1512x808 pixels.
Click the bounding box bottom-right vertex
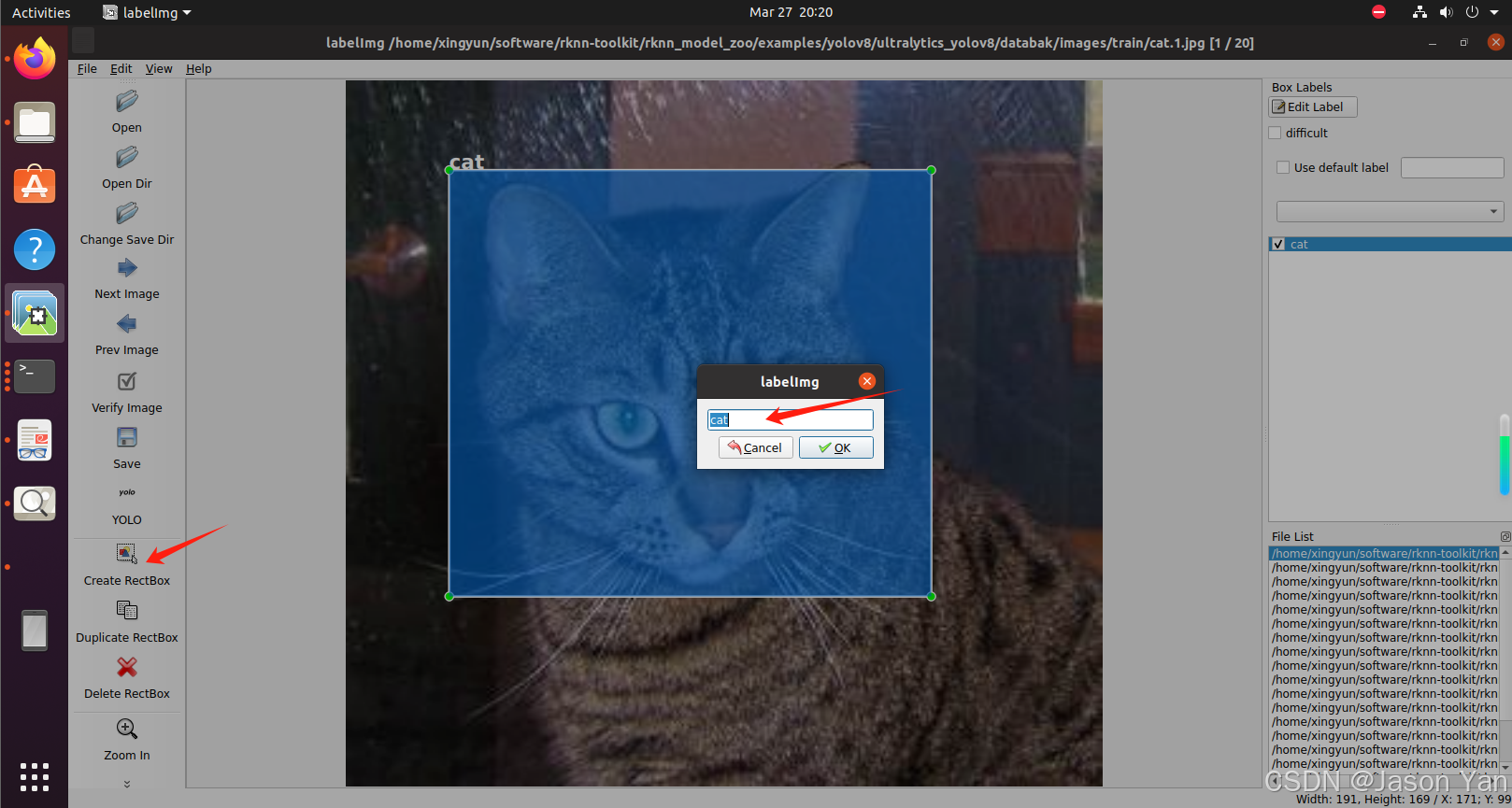tap(932, 596)
